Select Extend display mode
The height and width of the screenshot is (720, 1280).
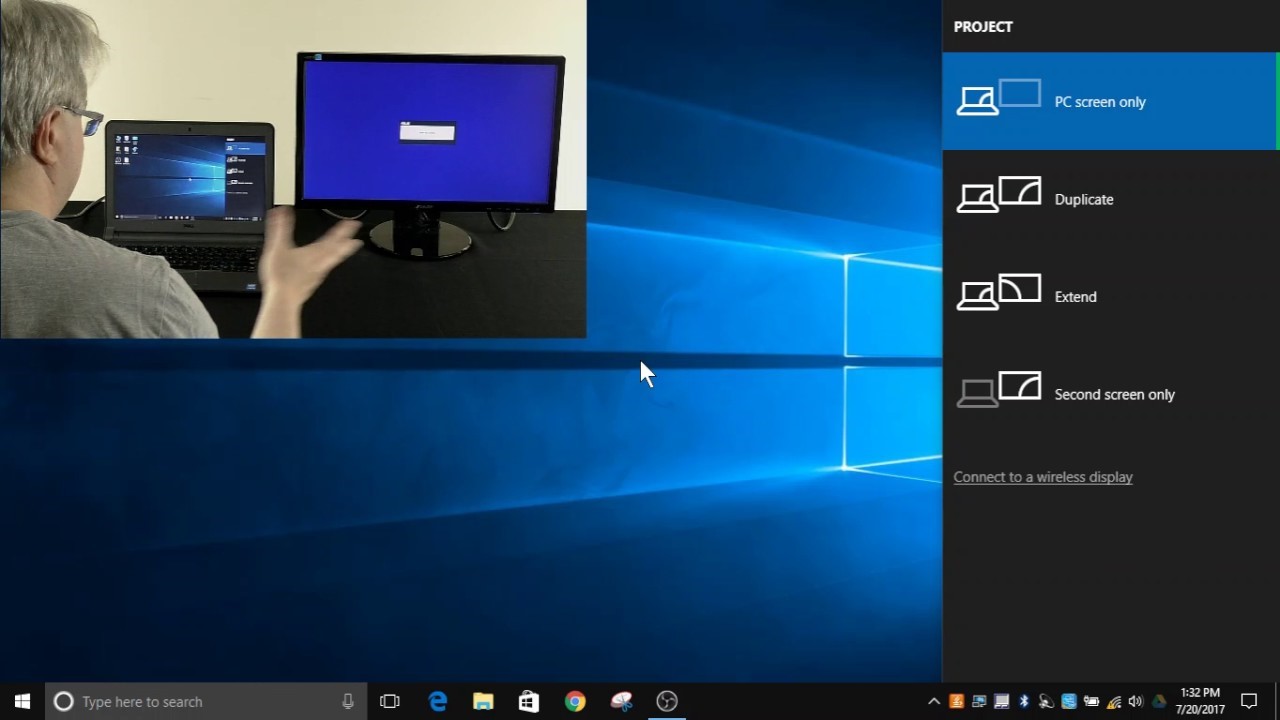click(1110, 297)
